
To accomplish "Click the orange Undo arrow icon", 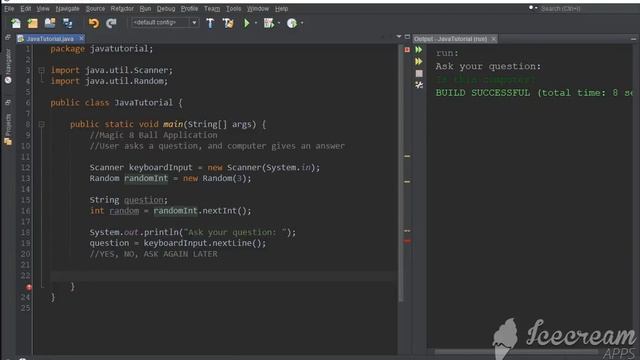I will coord(94,23).
